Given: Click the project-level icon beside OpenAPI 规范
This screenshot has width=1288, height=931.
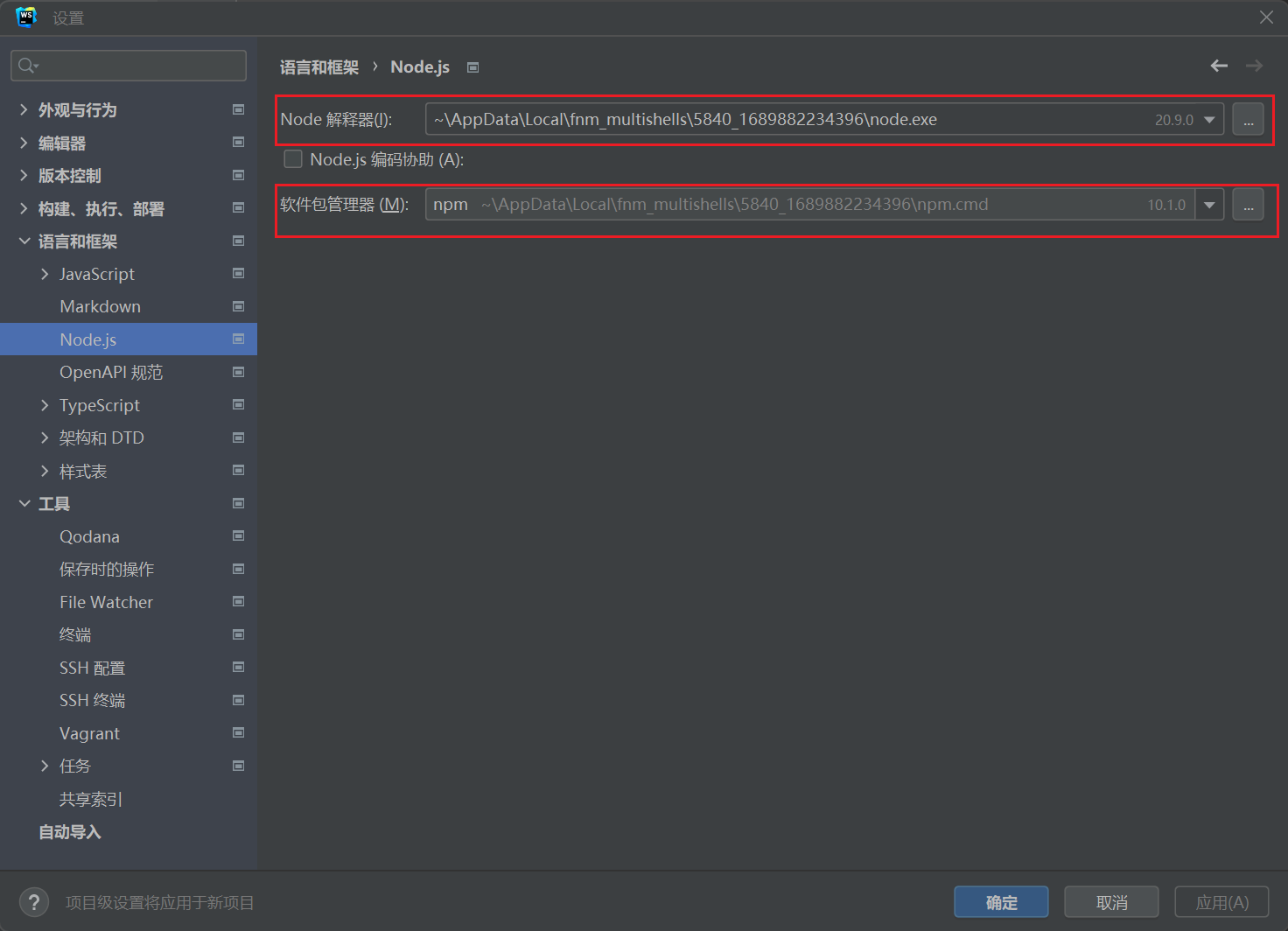Looking at the screenshot, I should pyautogui.click(x=238, y=372).
